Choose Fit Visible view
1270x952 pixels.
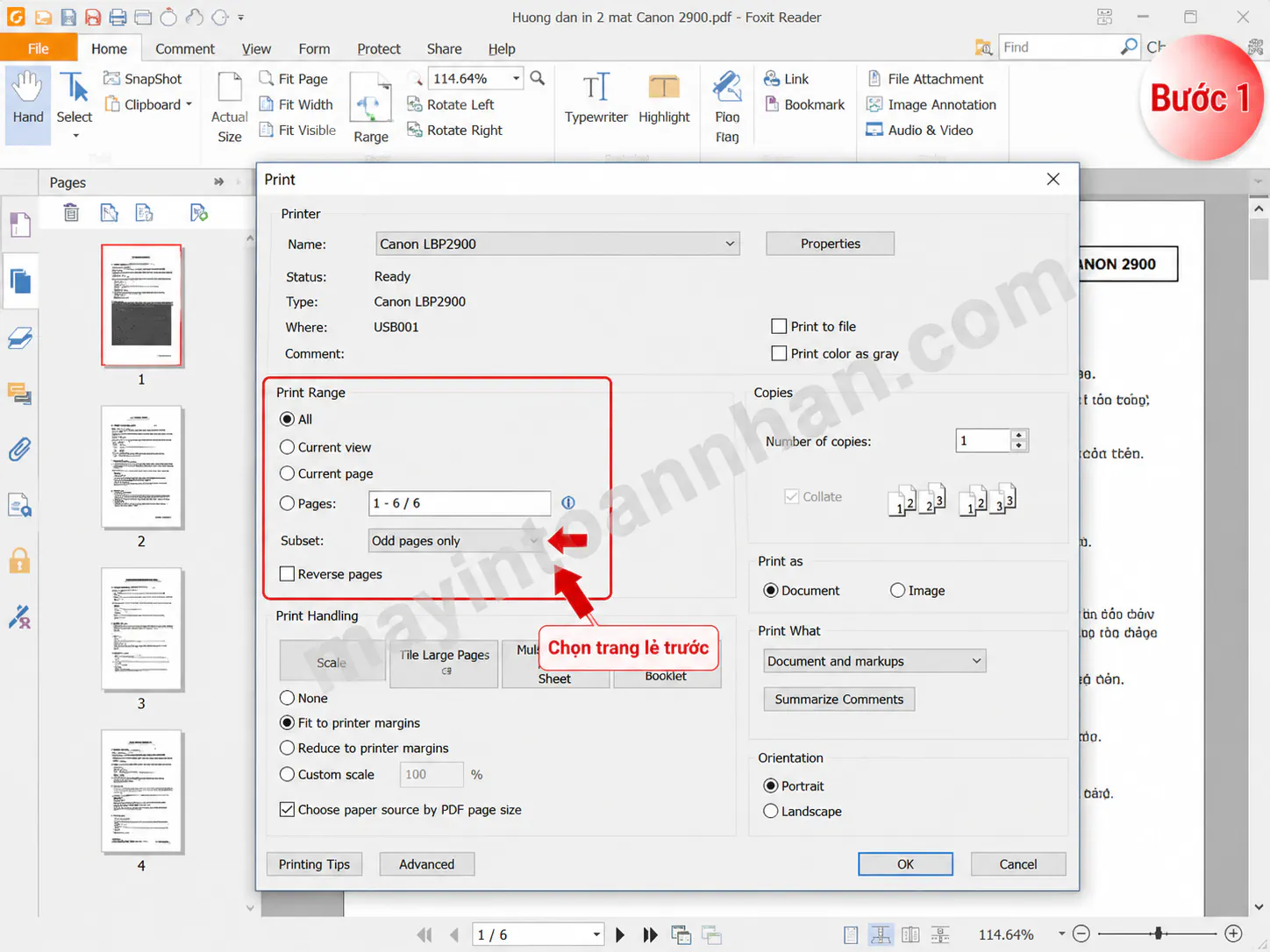point(297,130)
